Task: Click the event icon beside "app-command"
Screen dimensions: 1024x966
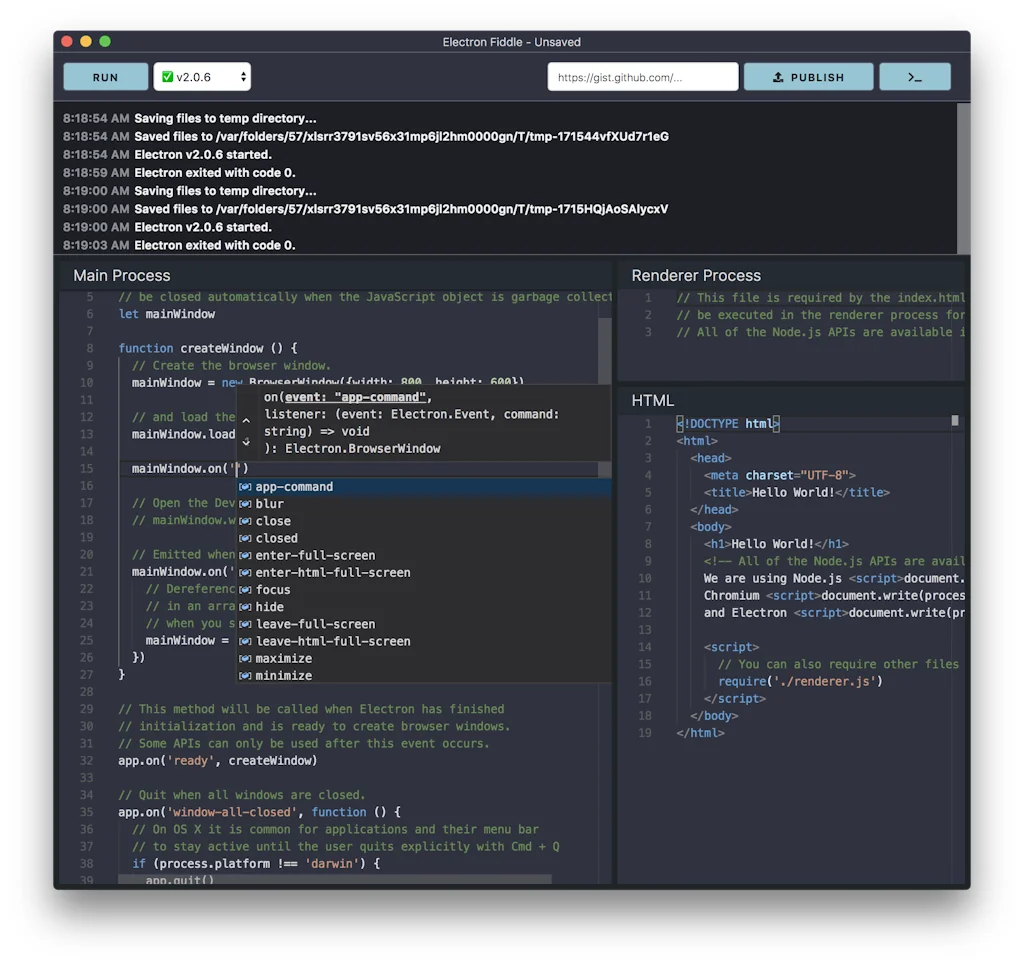Action: 245,486
